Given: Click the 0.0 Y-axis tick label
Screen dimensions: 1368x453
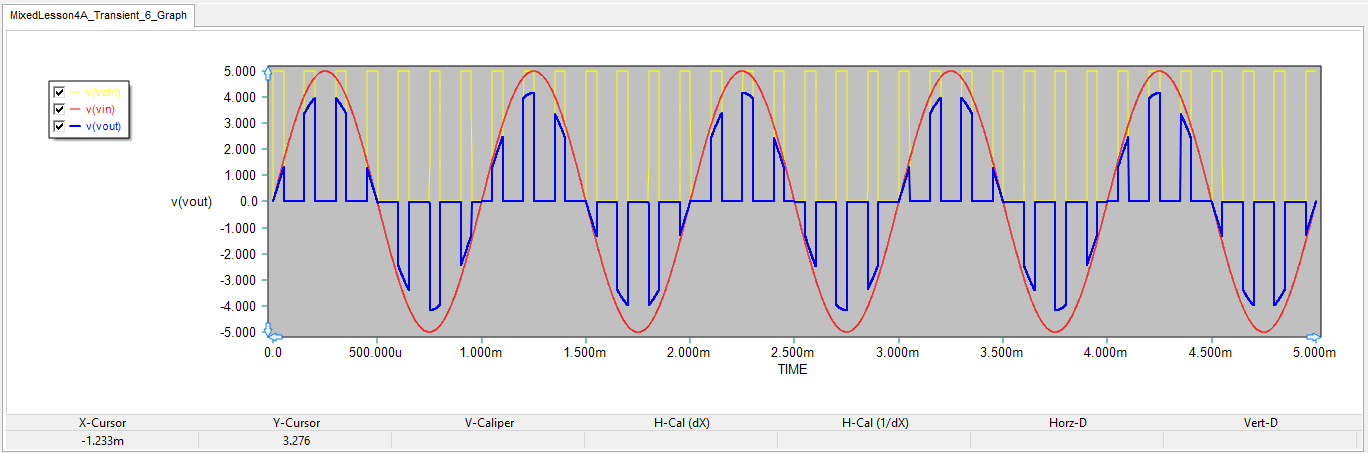Looking at the screenshot, I should pos(248,202).
